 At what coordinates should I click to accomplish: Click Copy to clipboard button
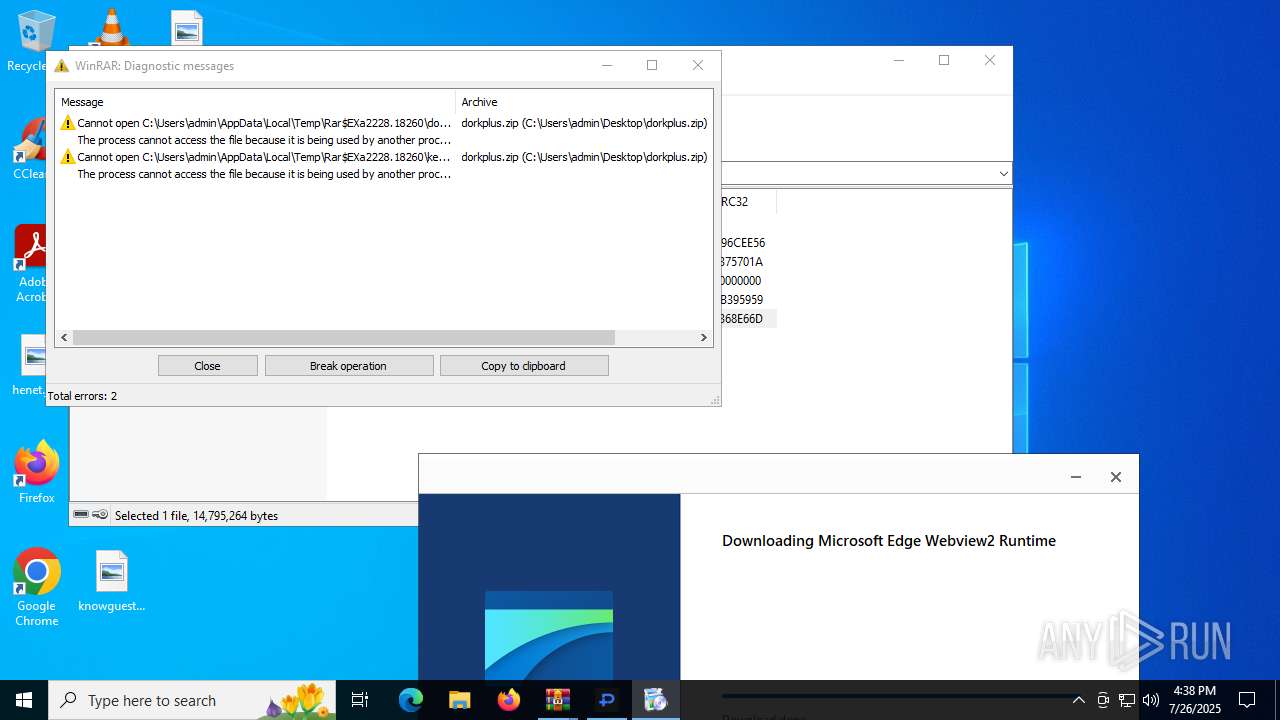tap(523, 366)
